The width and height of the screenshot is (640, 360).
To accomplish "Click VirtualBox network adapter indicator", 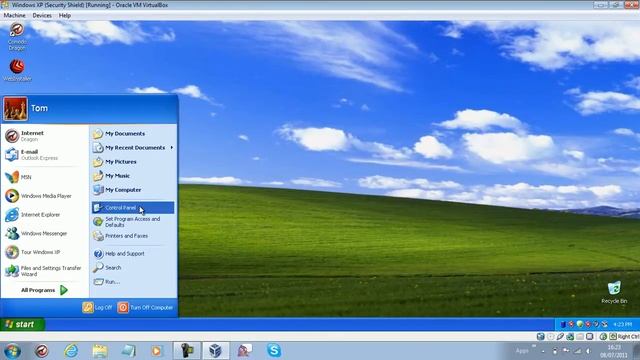I will click(570, 337).
